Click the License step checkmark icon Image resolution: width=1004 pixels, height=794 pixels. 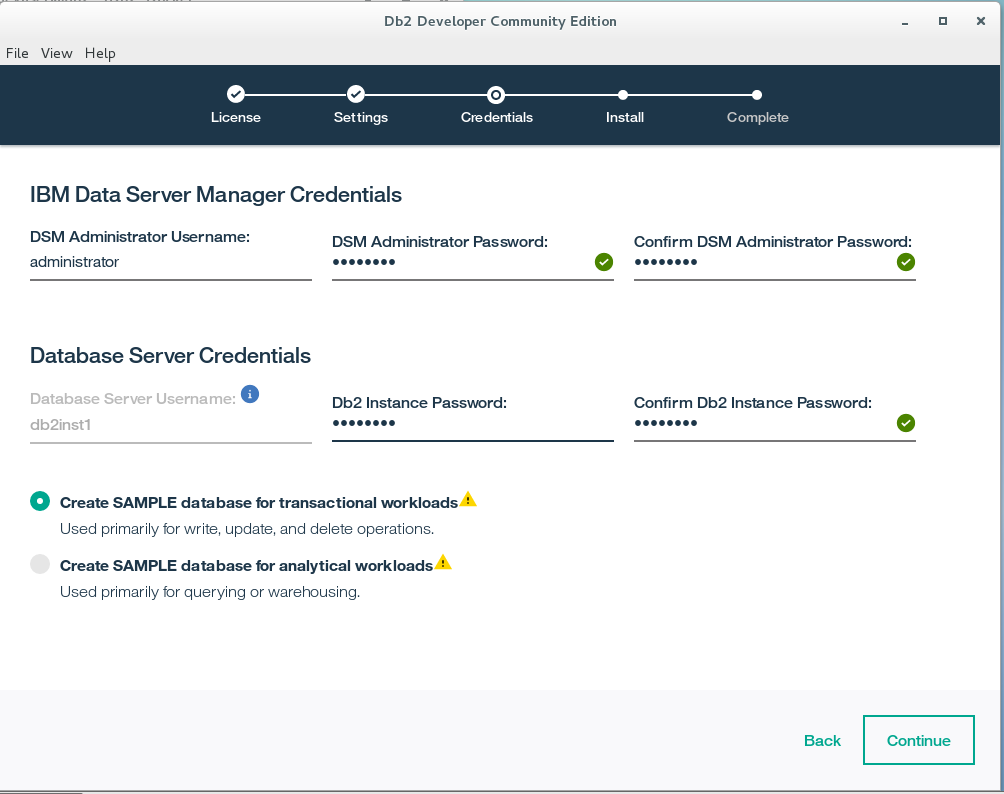(x=236, y=95)
